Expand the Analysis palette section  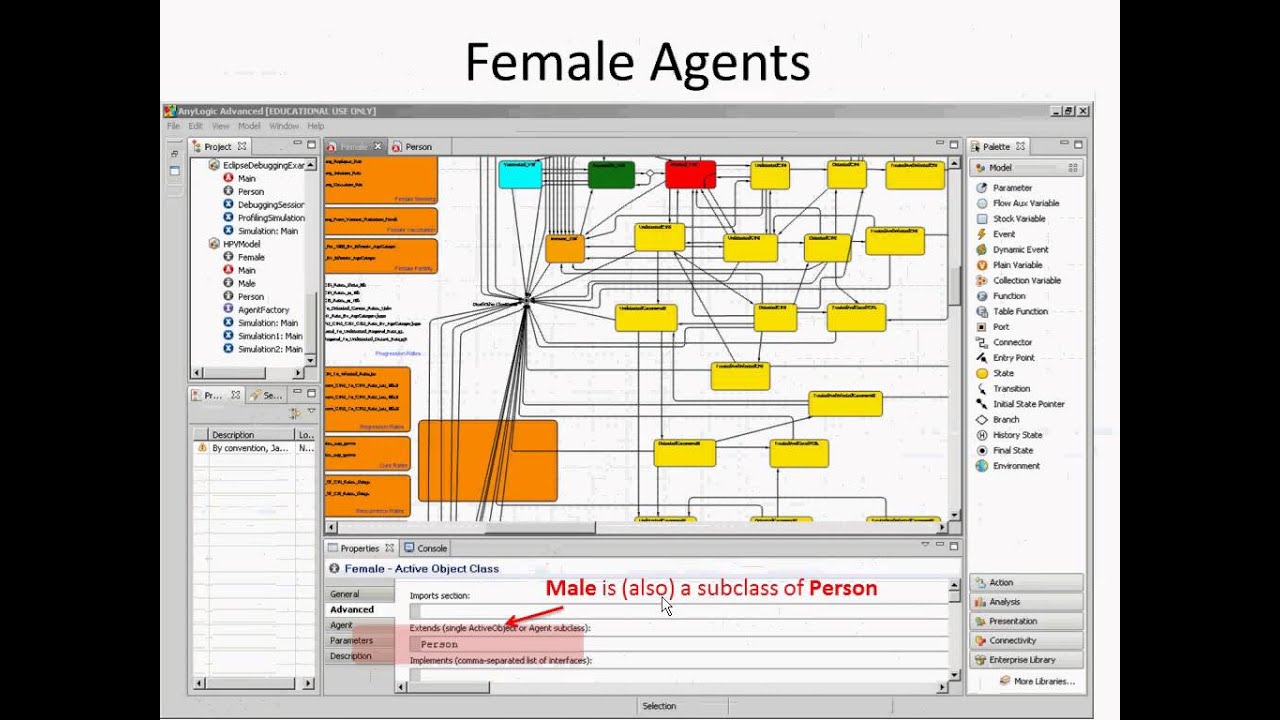[x=1026, y=602]
